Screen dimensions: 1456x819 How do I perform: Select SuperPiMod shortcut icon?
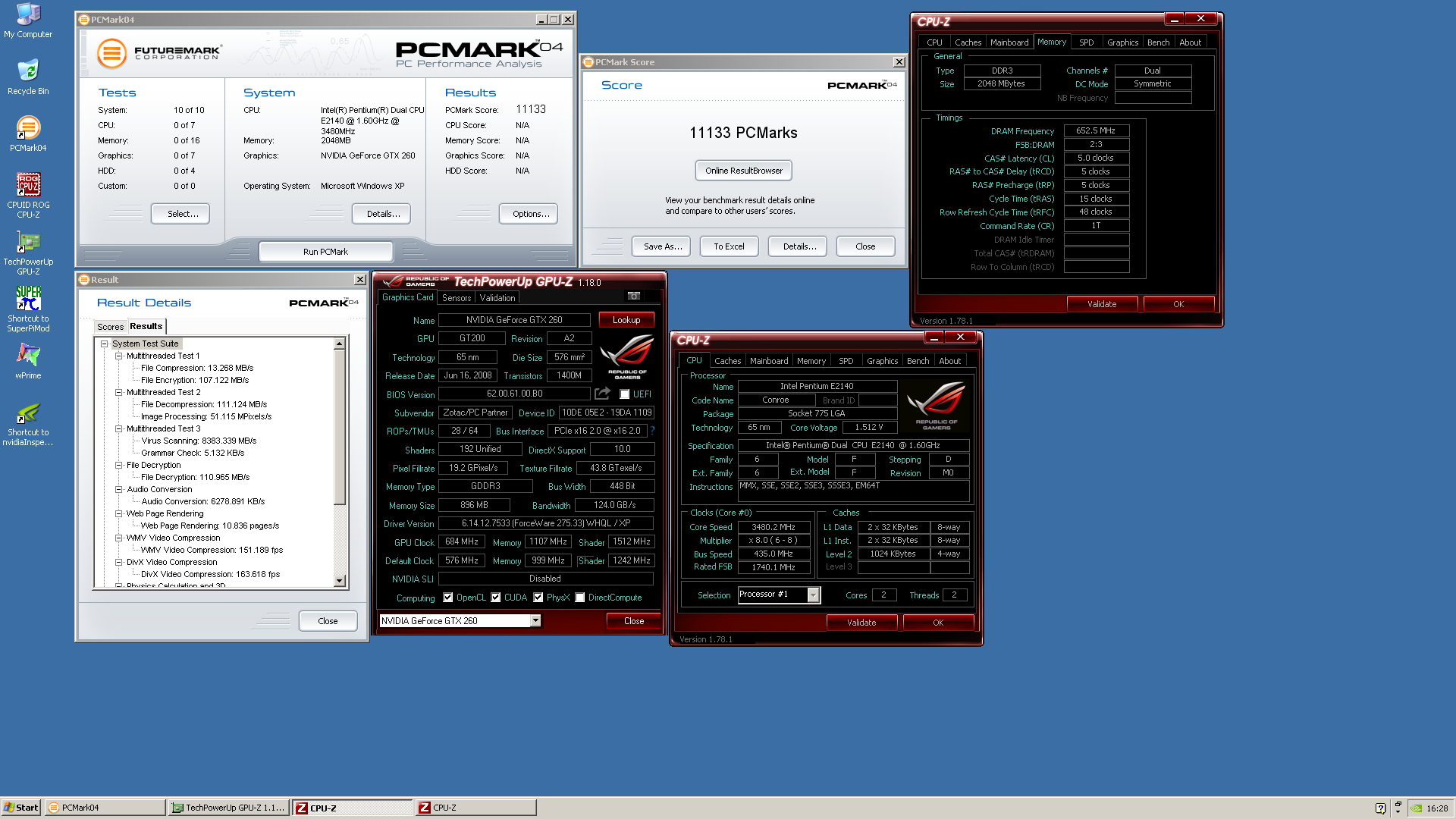pos(28,309)
